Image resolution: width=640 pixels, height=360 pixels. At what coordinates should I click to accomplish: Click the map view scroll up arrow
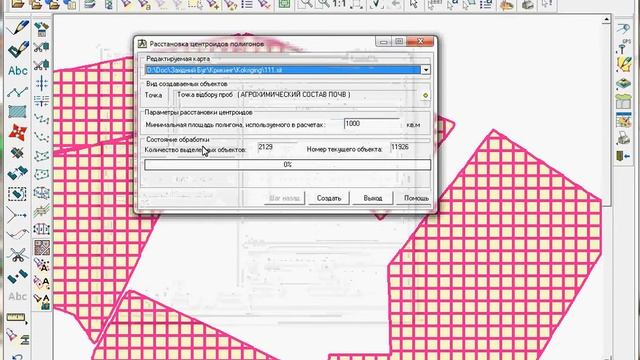pos(607,19)
